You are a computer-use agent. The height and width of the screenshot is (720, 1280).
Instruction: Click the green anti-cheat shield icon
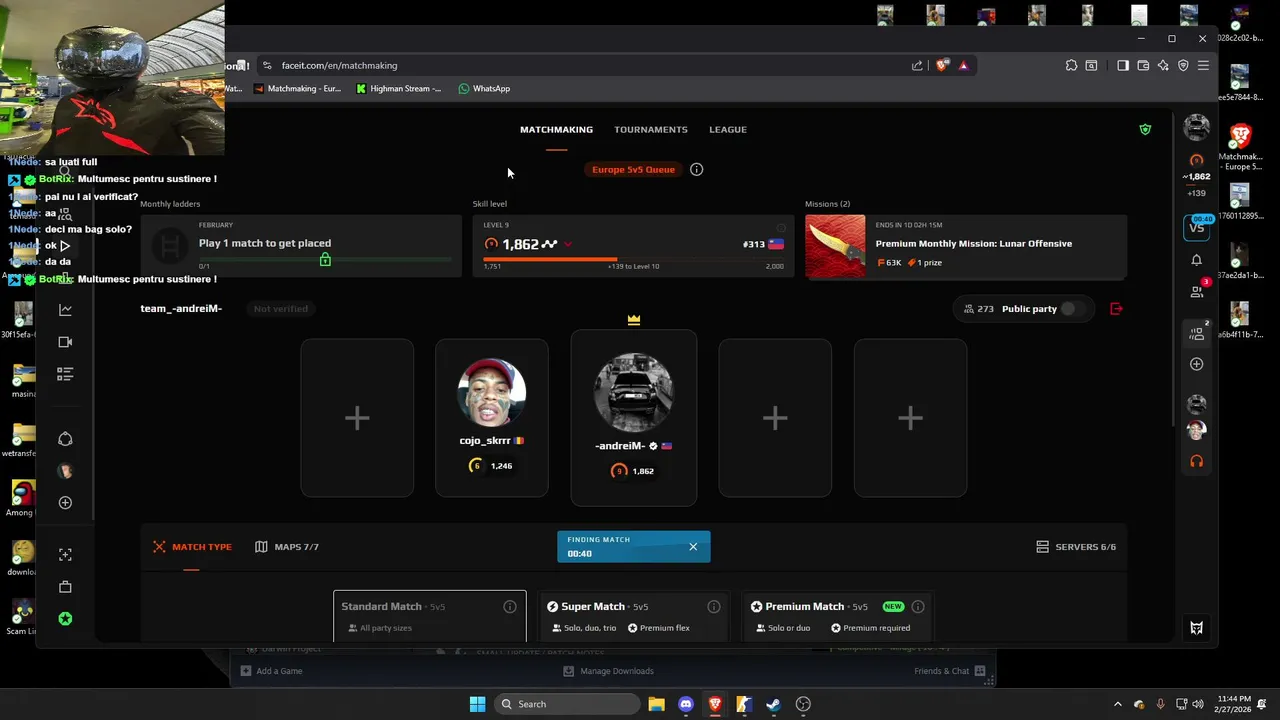[x=1145, y=129]
